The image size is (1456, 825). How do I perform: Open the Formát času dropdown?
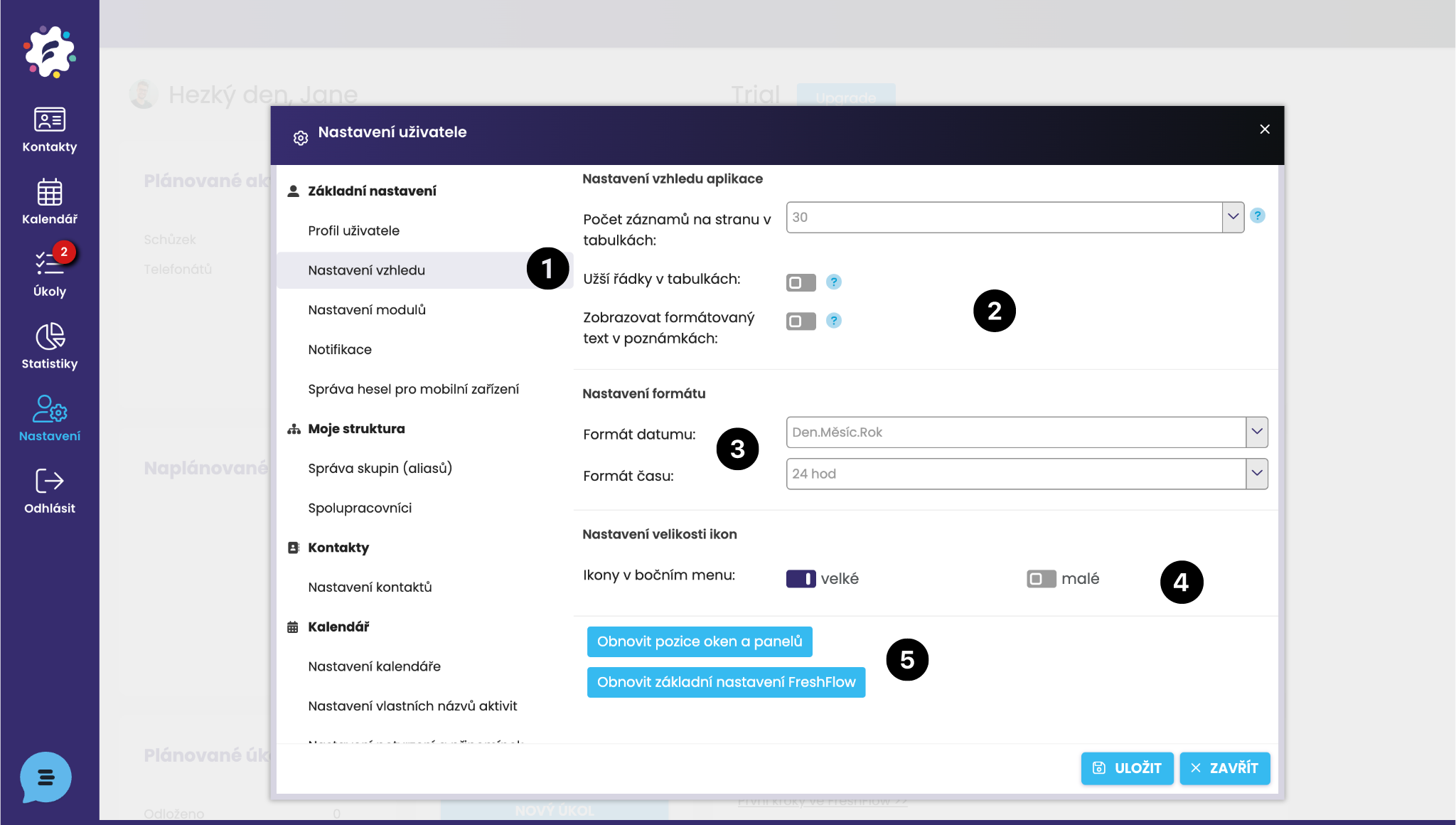pos(1256,474)
